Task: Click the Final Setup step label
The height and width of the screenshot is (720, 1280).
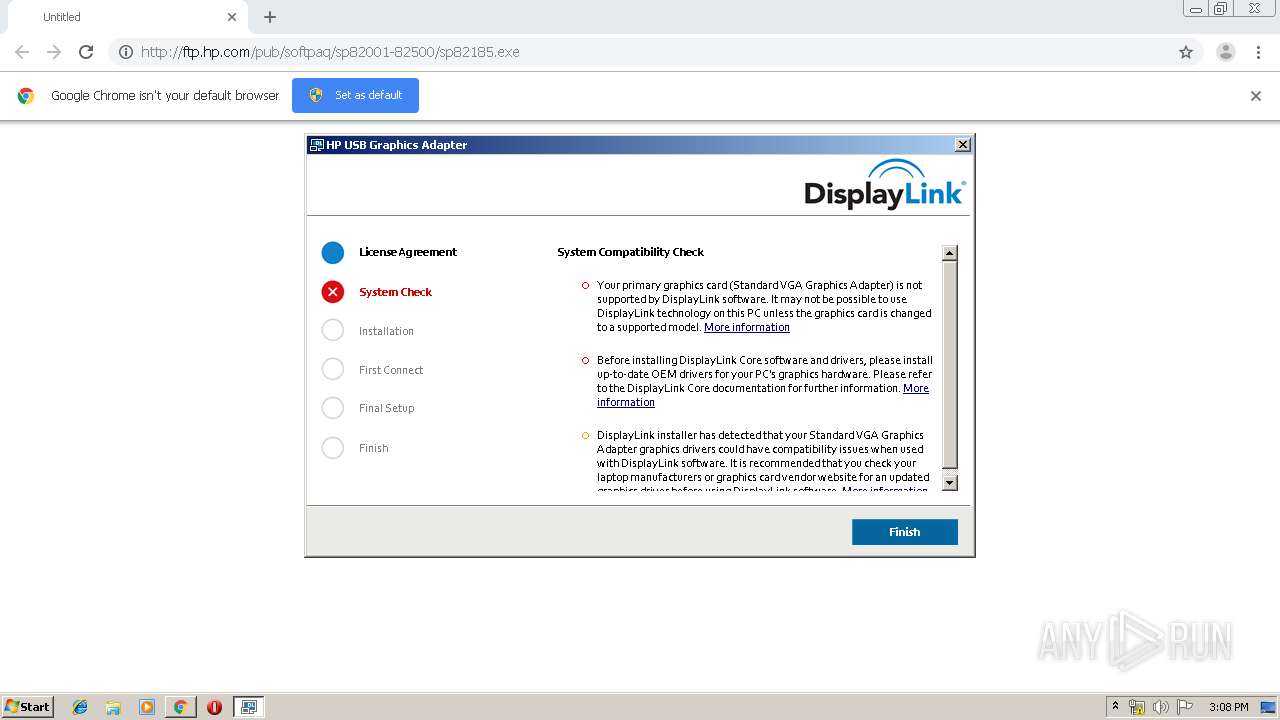Action: point(387,408)
